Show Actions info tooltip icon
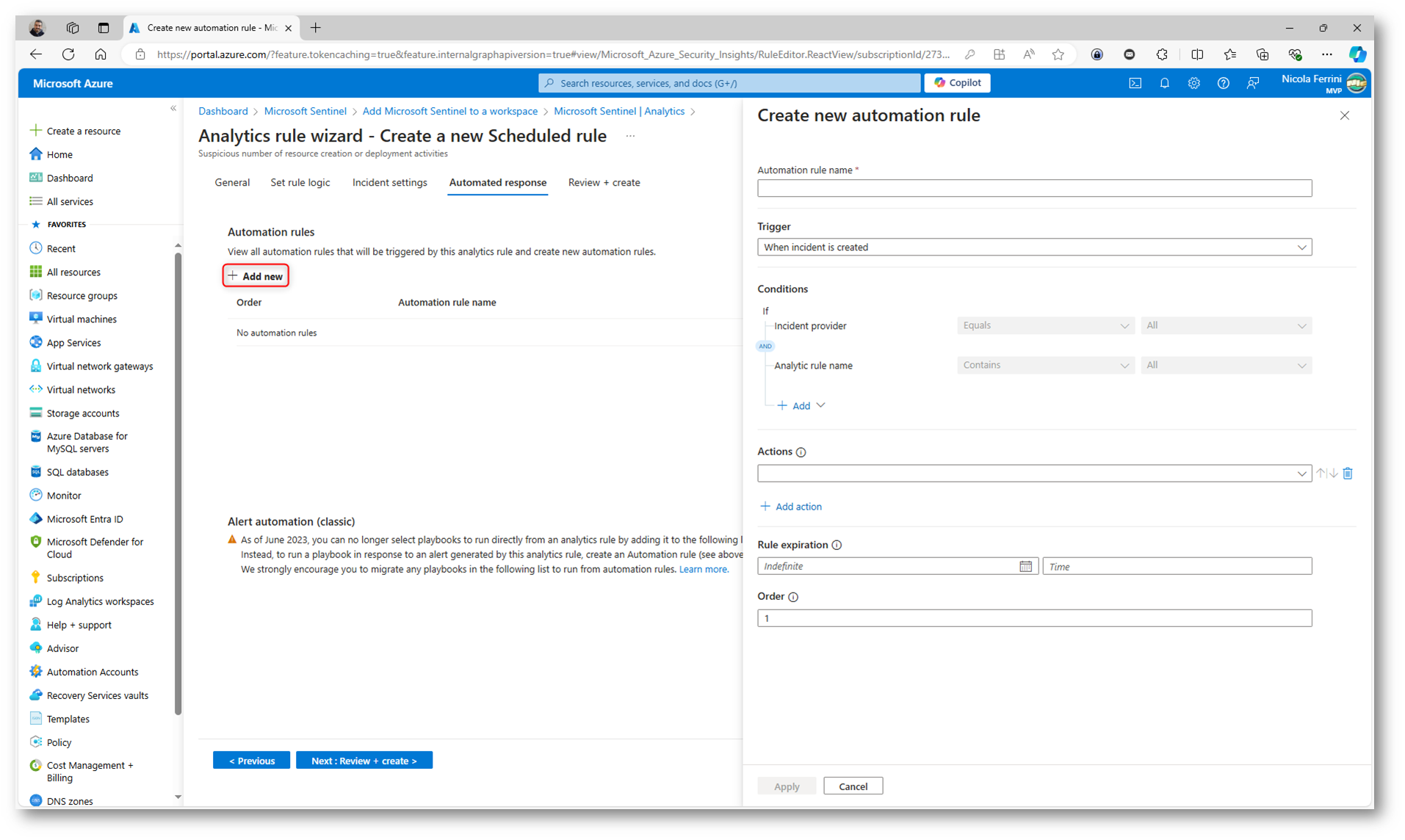The image size is (1405, 840). (x=801, y=452)
